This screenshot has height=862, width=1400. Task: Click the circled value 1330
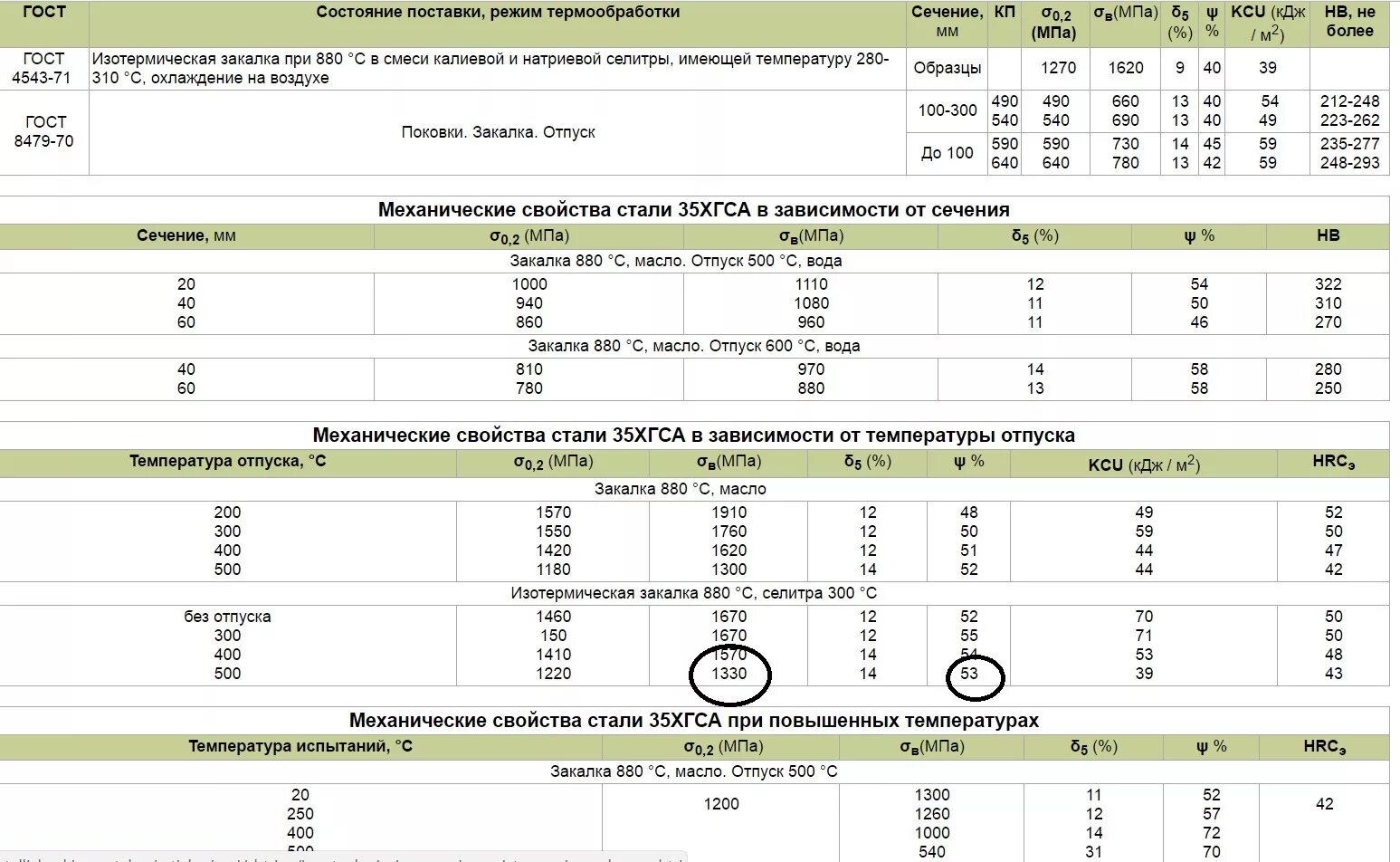point(729,674)
